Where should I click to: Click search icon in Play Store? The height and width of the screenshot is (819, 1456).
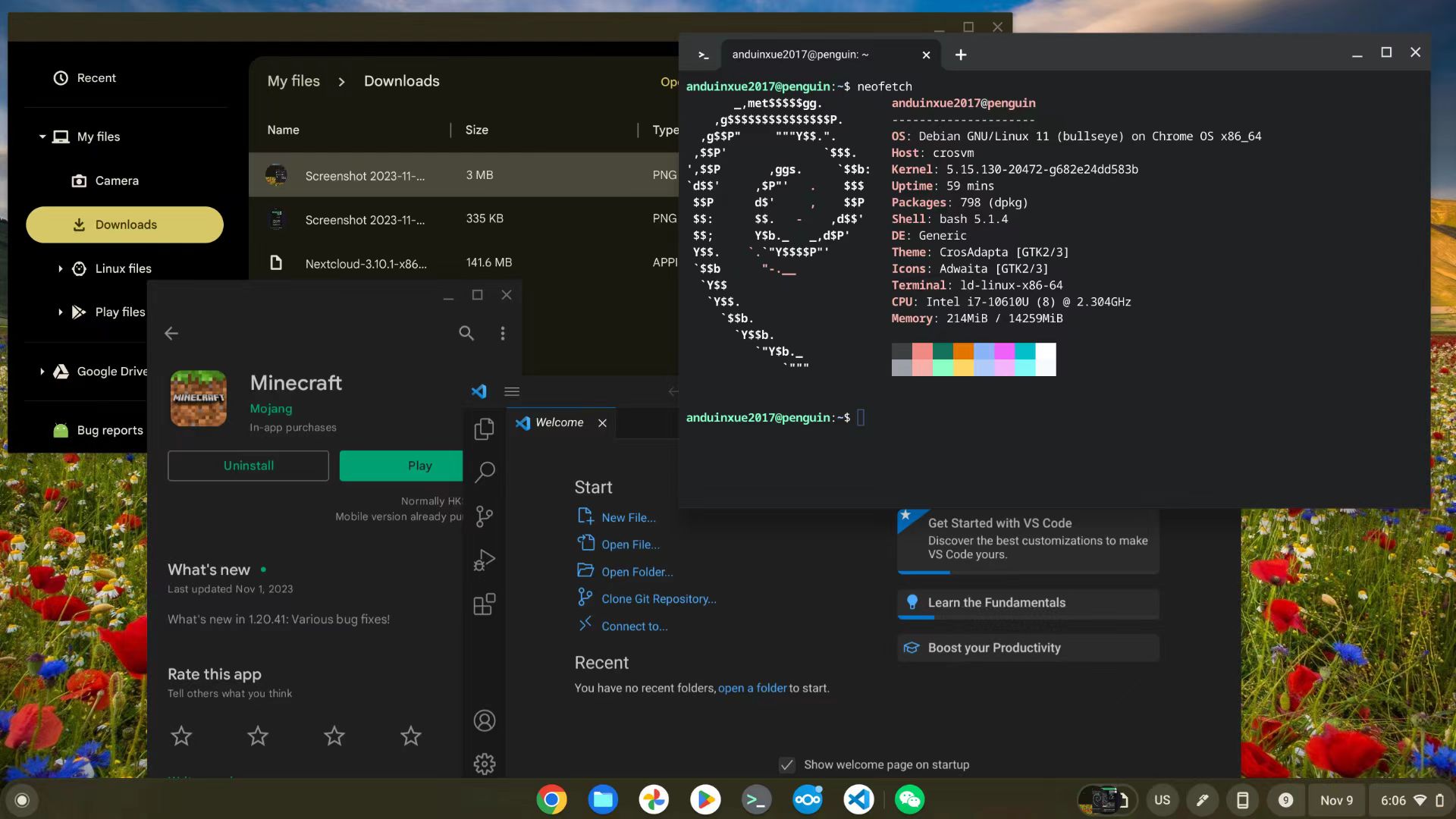click(x=466, y=333)
